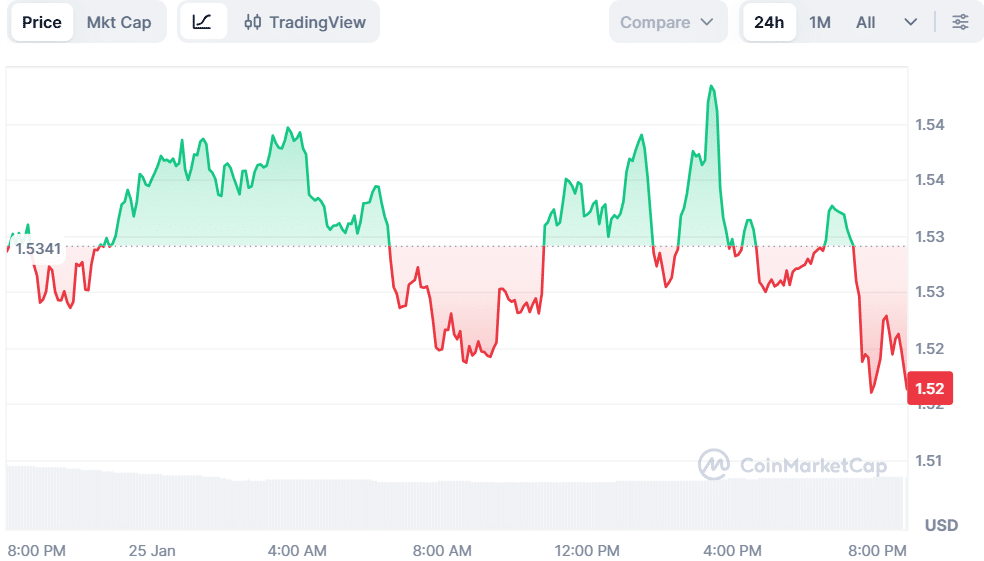Open the CoinMarketCap watermark text link

pos(813,465)
